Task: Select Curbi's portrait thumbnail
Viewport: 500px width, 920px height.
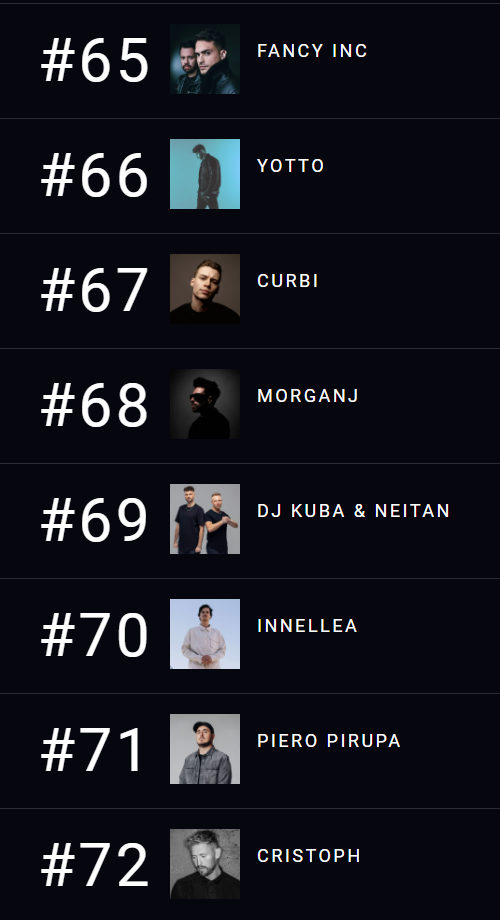Action: click(x=205, y=289)
